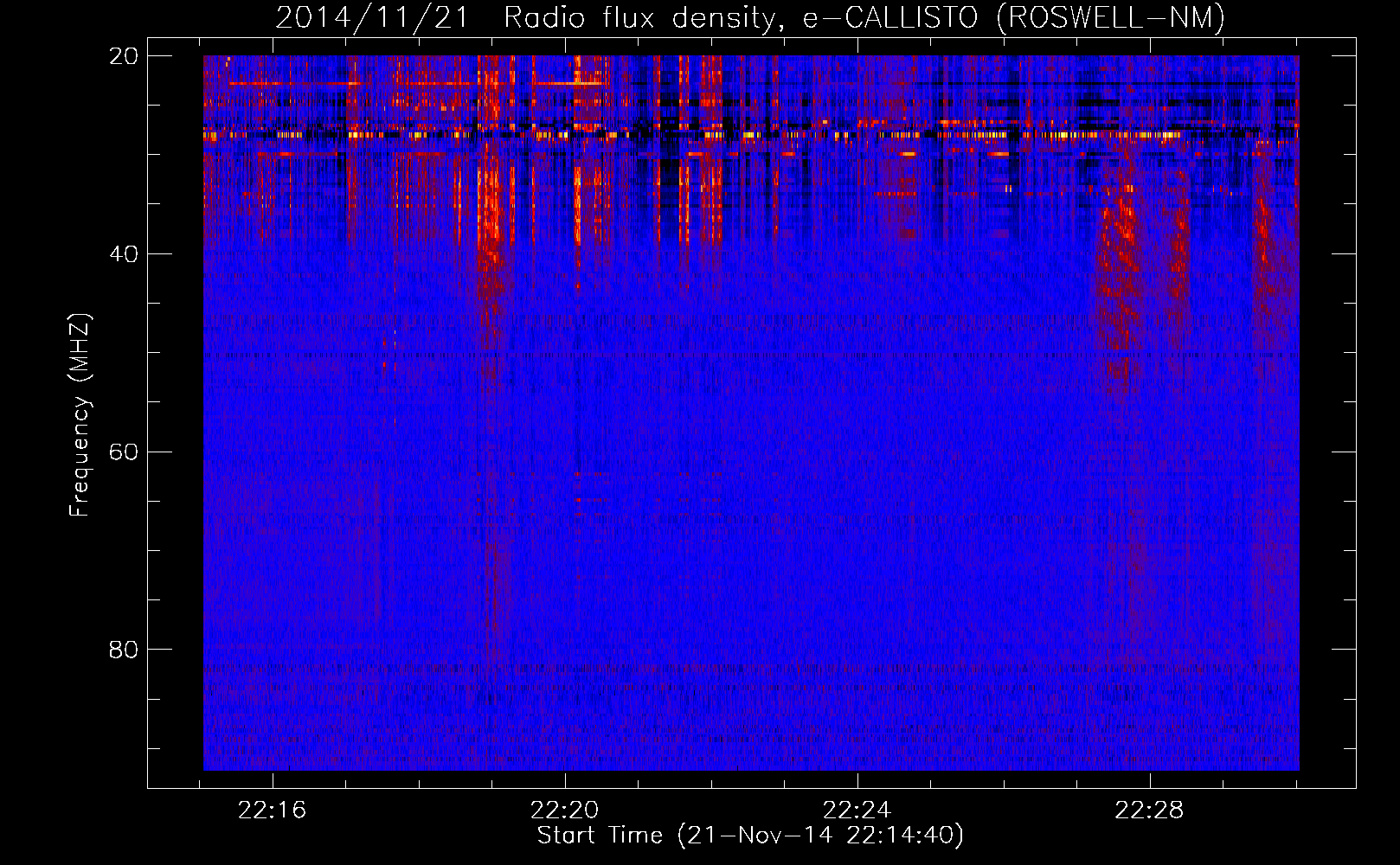Image resolution: width=1400 pixels, height=865 pixels.
Task: Click the 22:16 time tick label
Action: tap(273, 811)
